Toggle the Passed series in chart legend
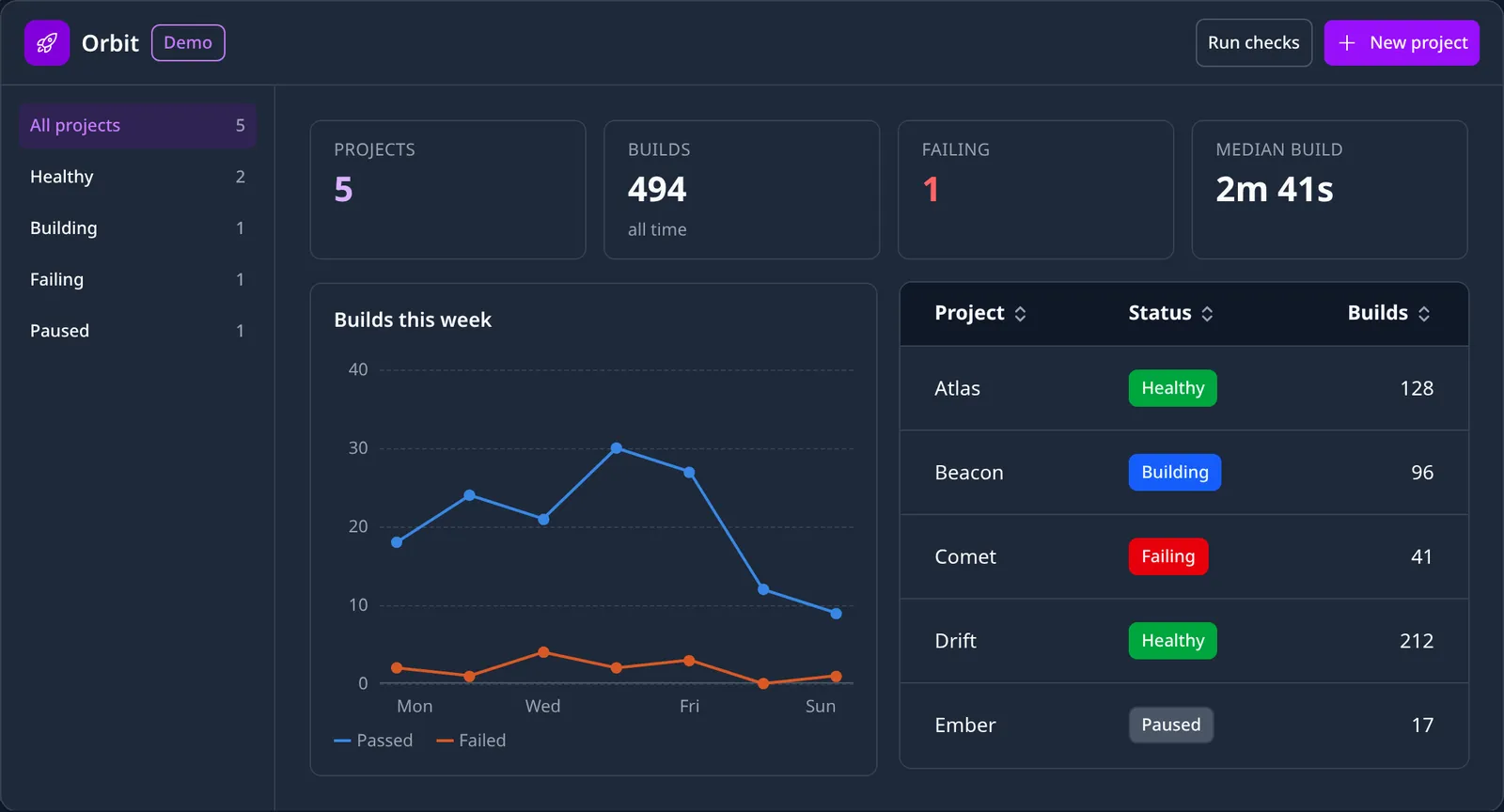 (373, 741)
